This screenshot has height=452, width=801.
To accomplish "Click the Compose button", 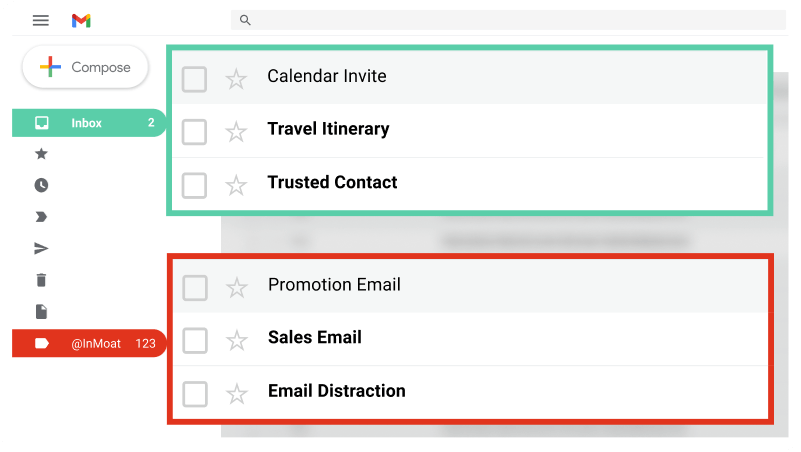I will coord(85,67).
